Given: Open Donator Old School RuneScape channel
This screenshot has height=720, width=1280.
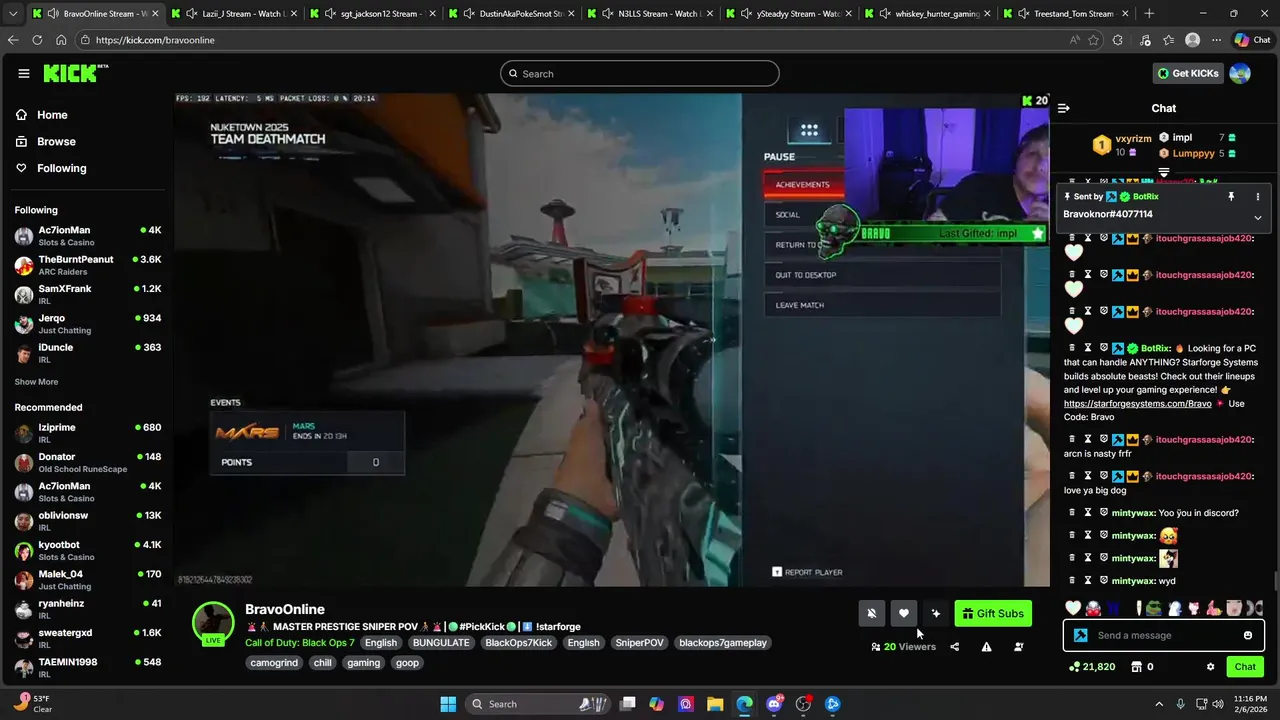Looking at the screenshot, I should tap(88, 463).
